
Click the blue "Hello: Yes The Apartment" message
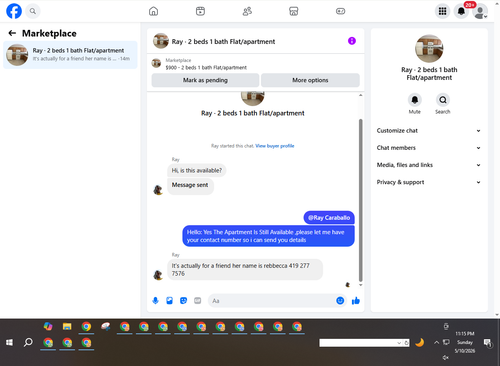tap(268, 236)
